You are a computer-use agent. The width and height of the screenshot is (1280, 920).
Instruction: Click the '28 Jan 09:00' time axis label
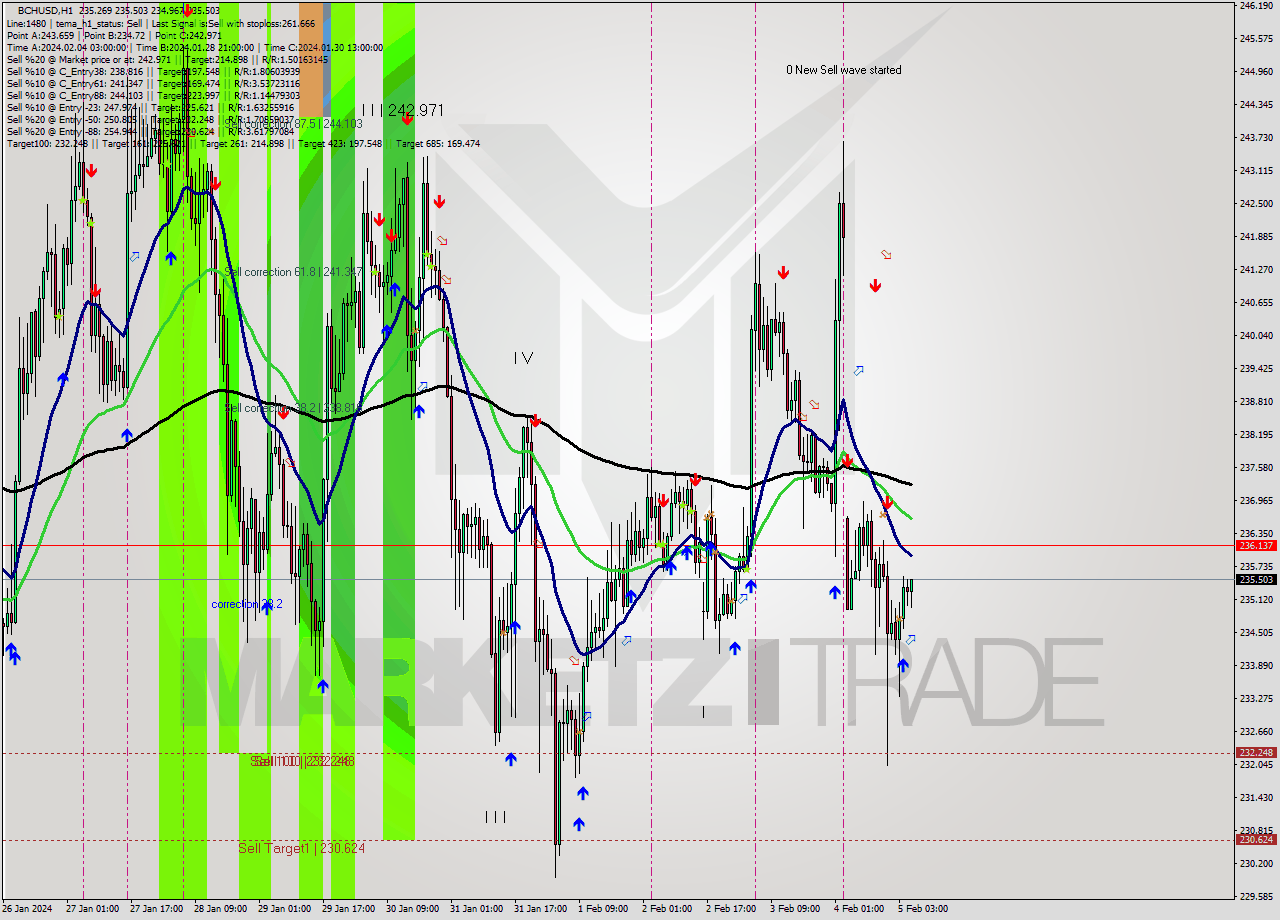(x=220, y=909)
